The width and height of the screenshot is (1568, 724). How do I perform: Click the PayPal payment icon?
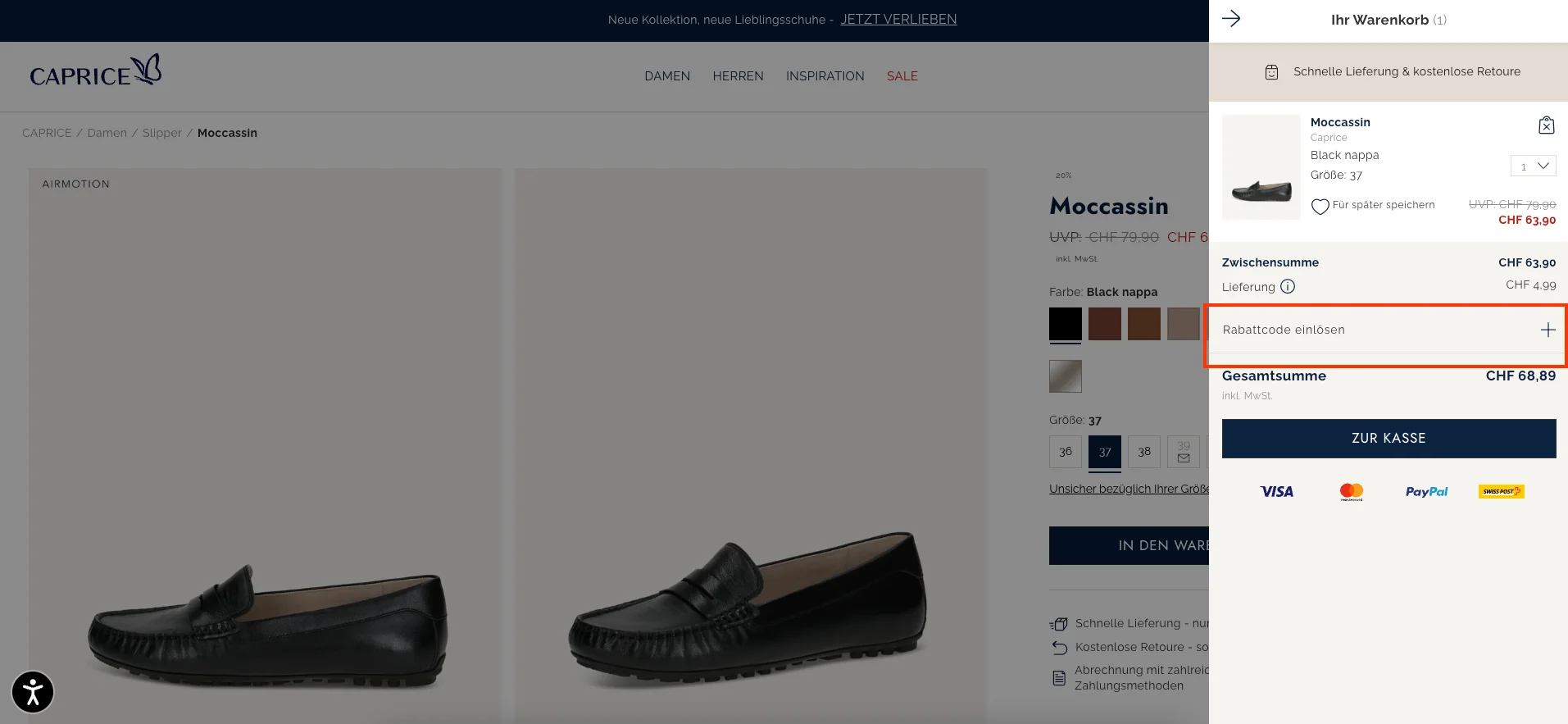(1426, 492)
